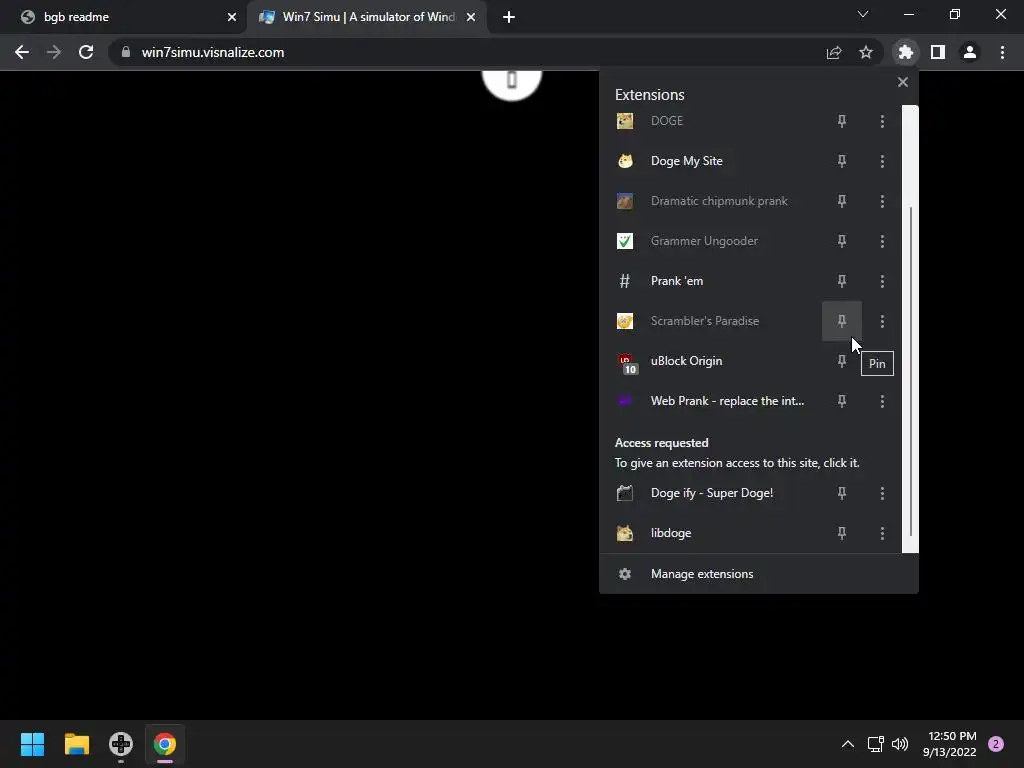The image size is (1024, 768).
Task: Pin the libdoge extension
Action: click(842, 533)
